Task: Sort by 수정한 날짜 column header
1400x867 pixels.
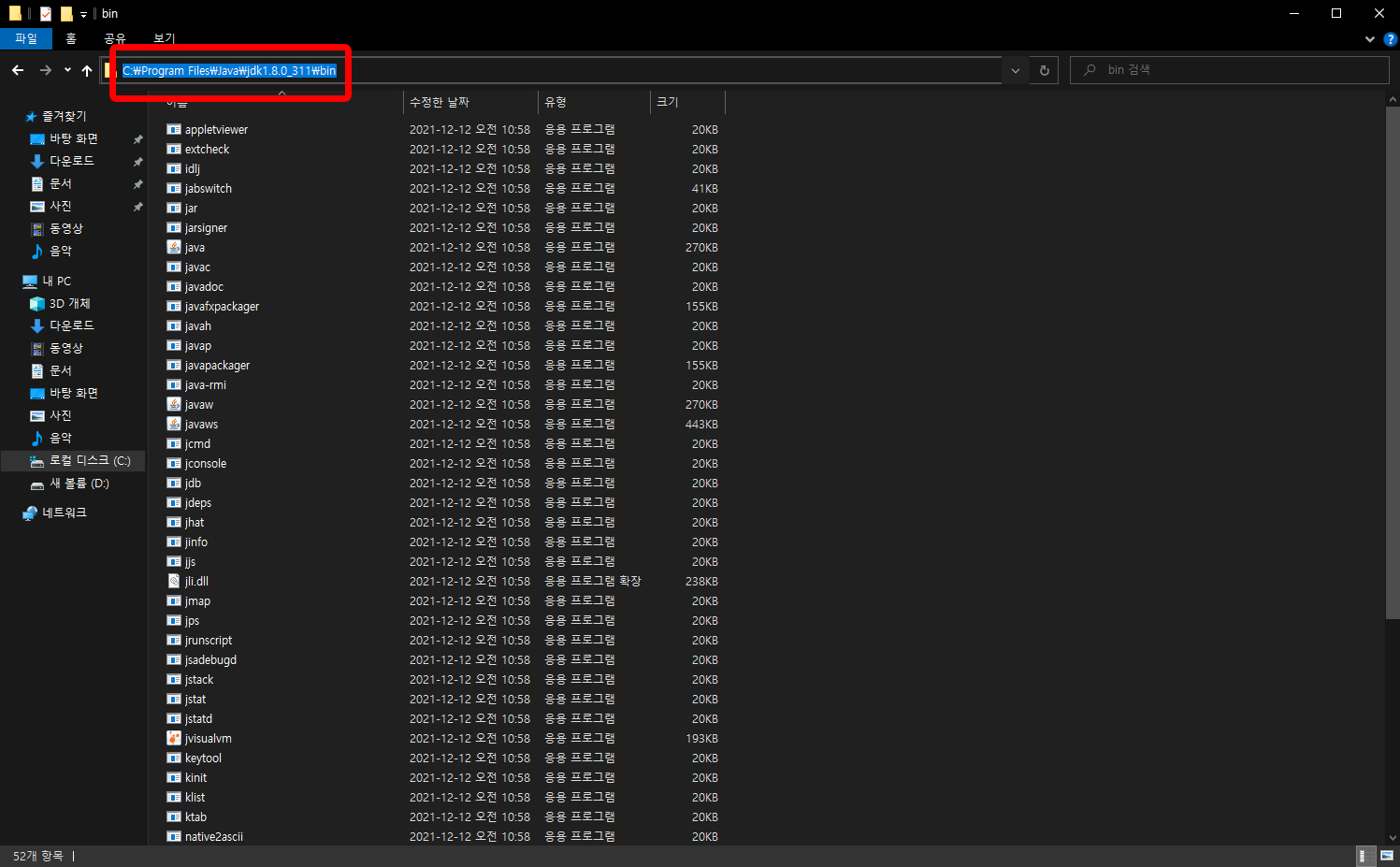Action: click(x=470, y=102)
